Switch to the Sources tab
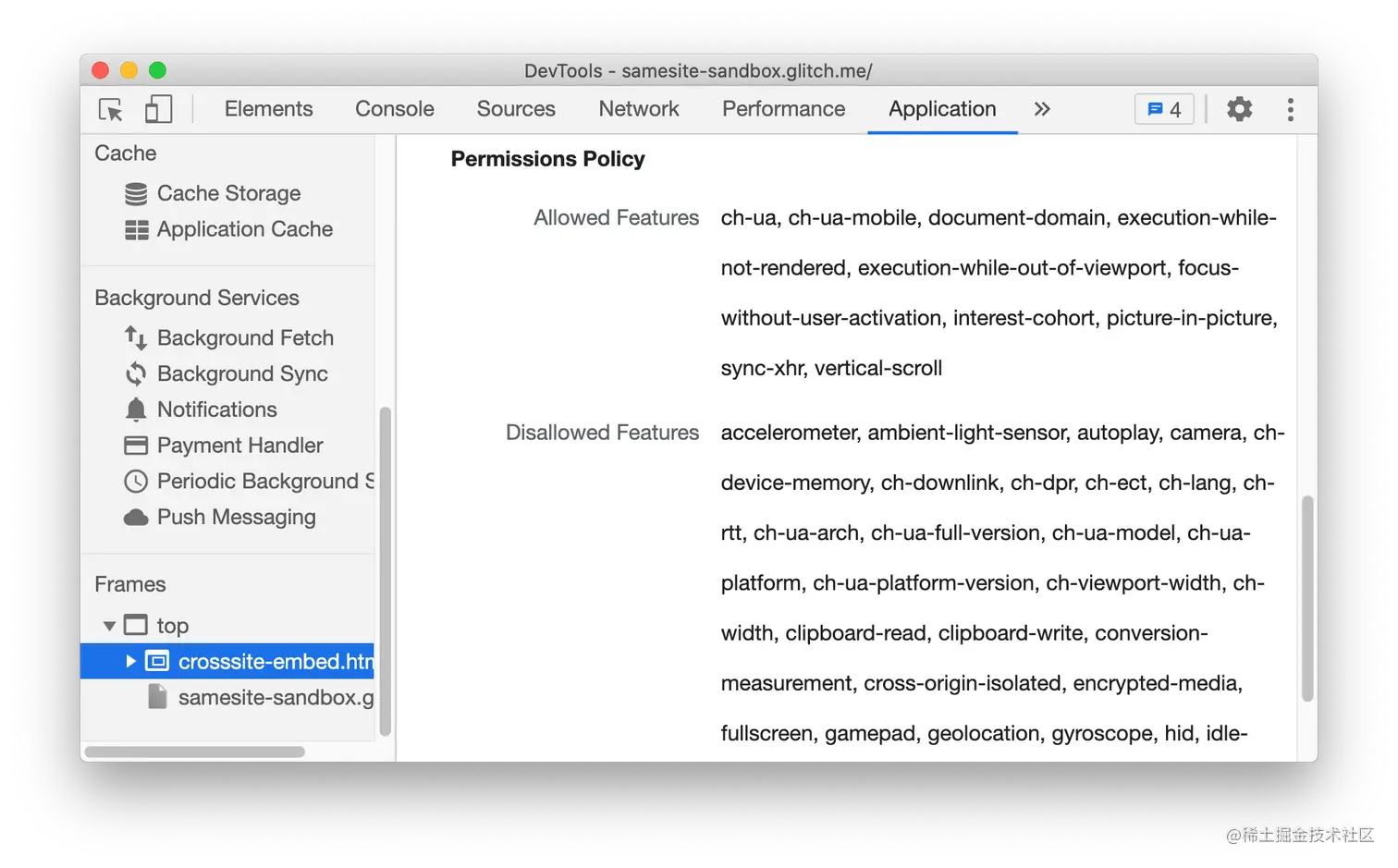This screenshot has width=1398, height=868. click(516, 109)
